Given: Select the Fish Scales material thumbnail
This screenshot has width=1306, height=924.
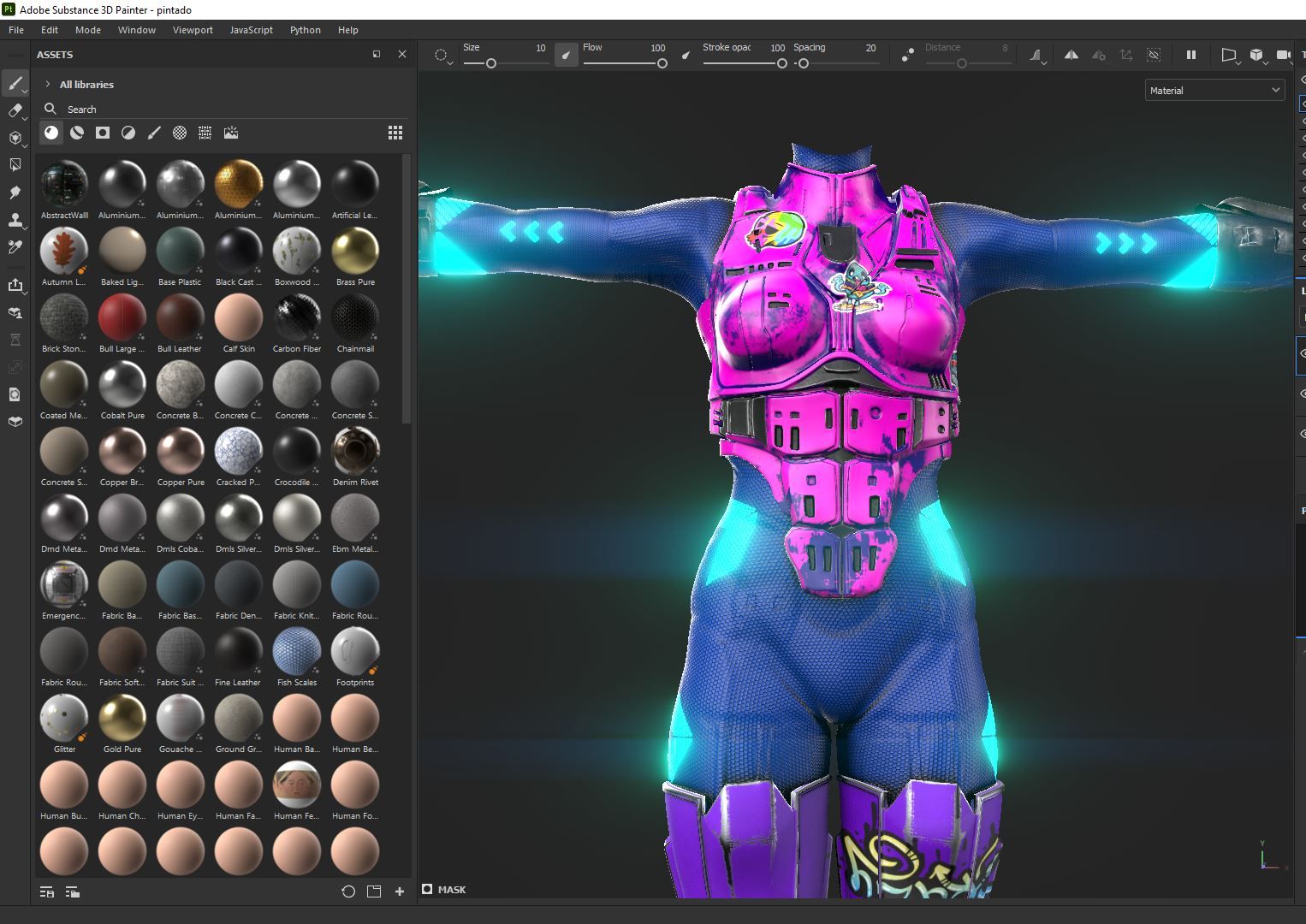Looking at the screenshot, I should pos(297,651).
